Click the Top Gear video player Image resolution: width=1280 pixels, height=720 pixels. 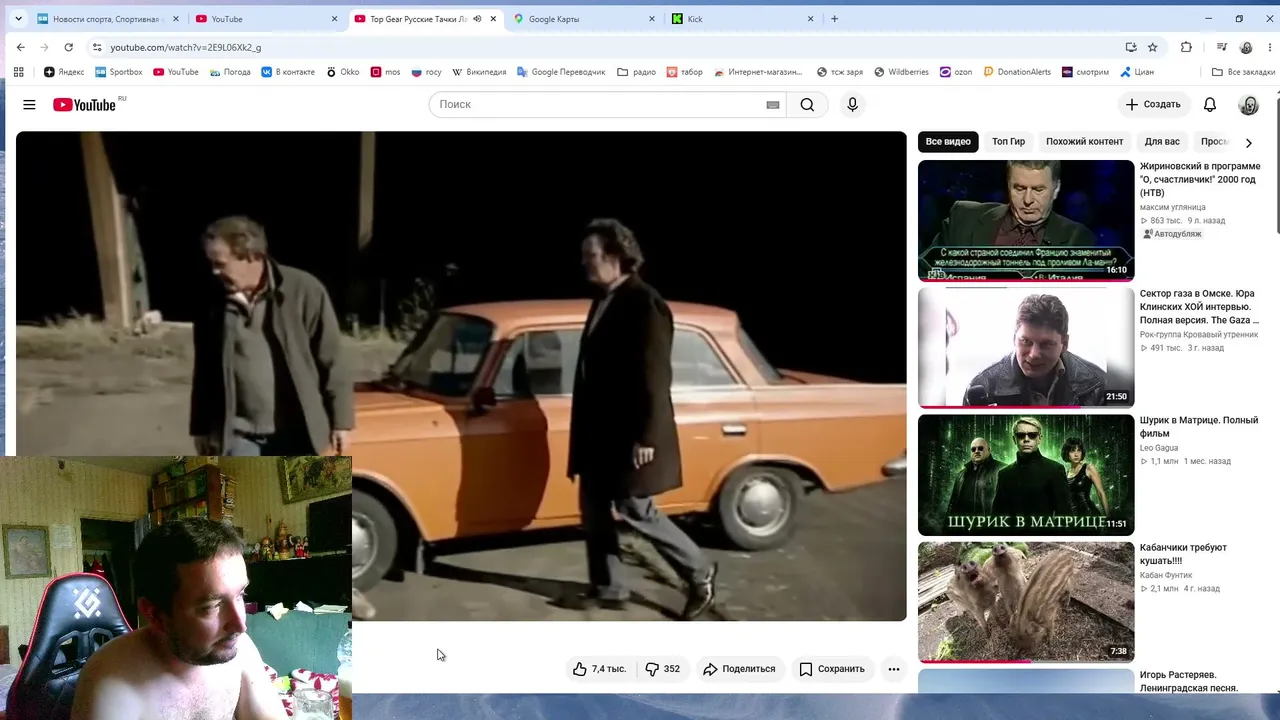(461, 376)
